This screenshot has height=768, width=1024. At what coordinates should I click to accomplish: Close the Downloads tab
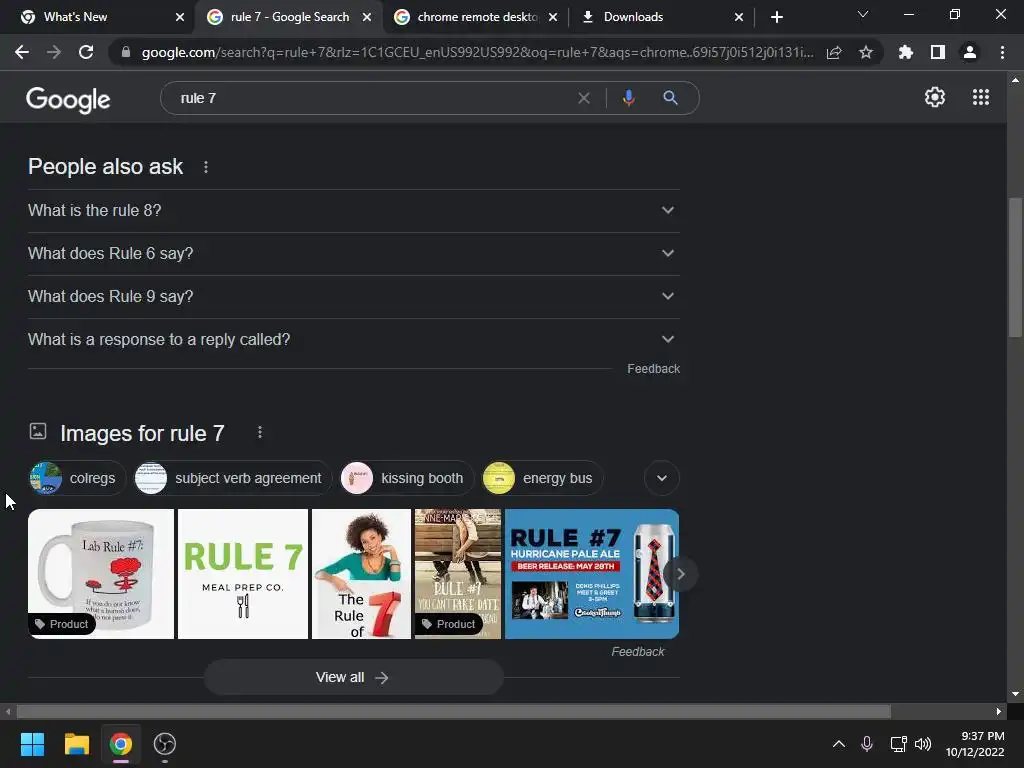tap(739, 17)
